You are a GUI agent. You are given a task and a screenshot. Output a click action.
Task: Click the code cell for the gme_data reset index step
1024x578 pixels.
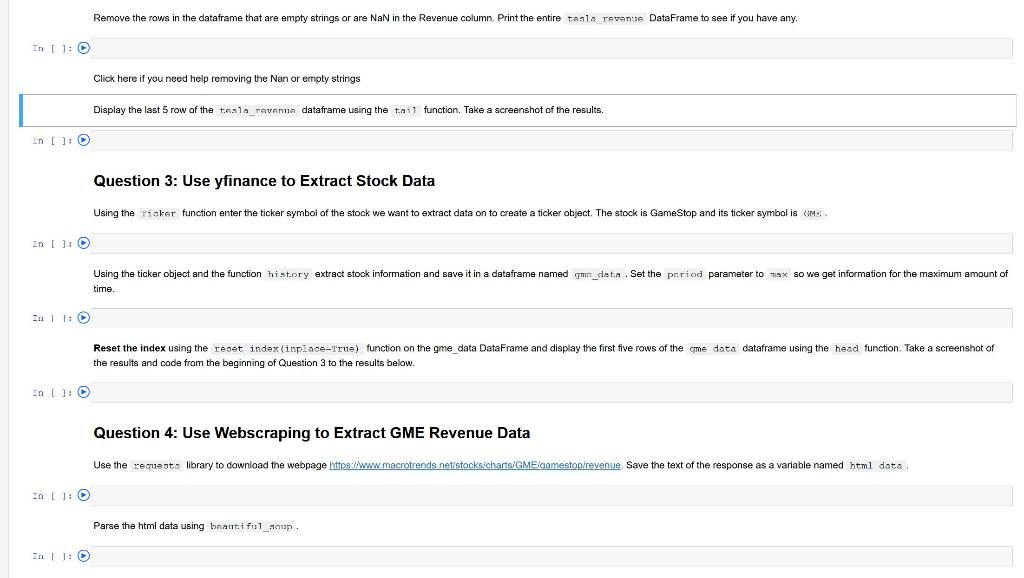(550, 392)
